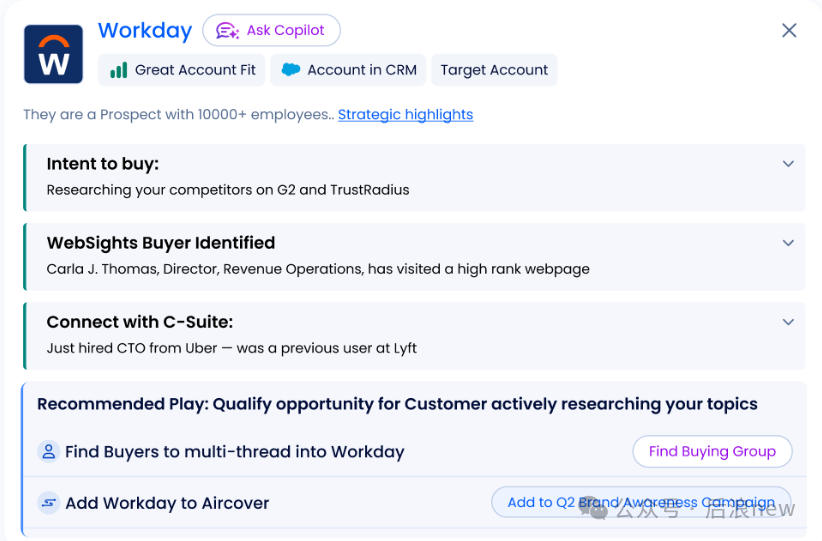
Task: Click 'Intent to buy:' heading text
Action: point(103,164)
